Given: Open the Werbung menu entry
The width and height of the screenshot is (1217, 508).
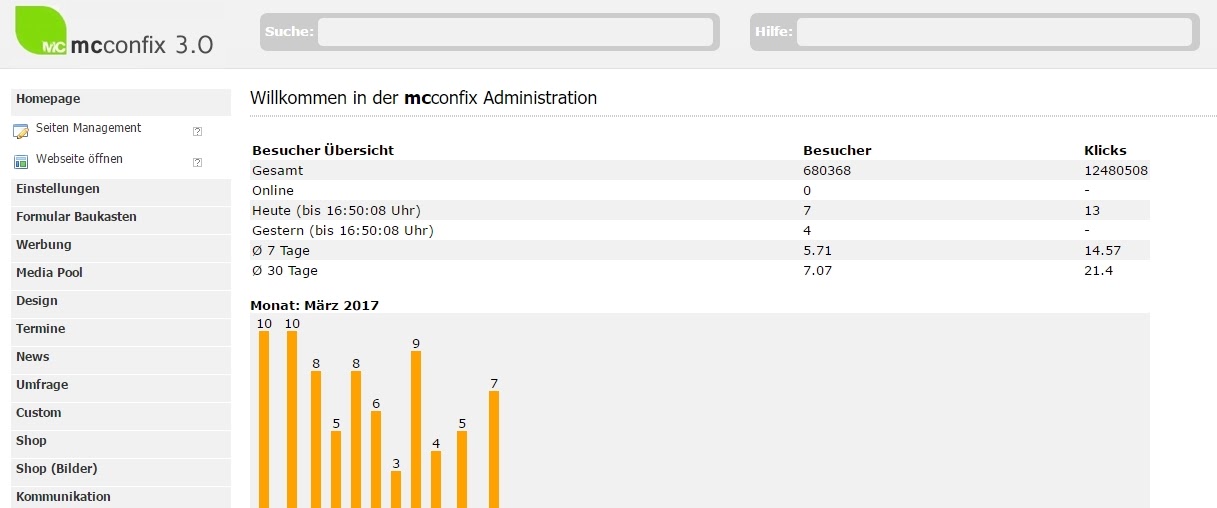Looking at the screenshot, I should pyautogui.click(x=44, y=245).
